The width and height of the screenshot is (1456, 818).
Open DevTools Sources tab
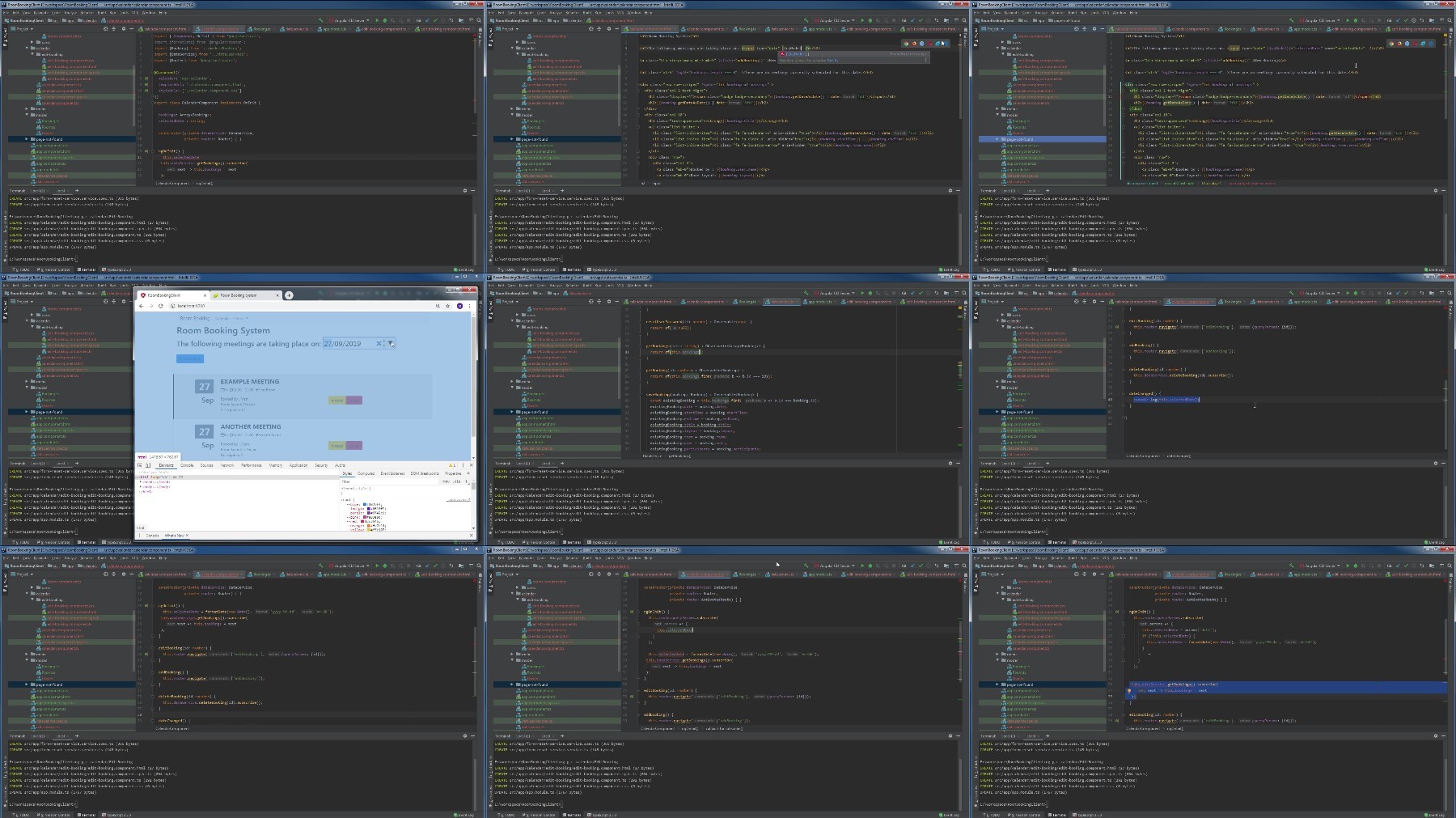[206, 465]
